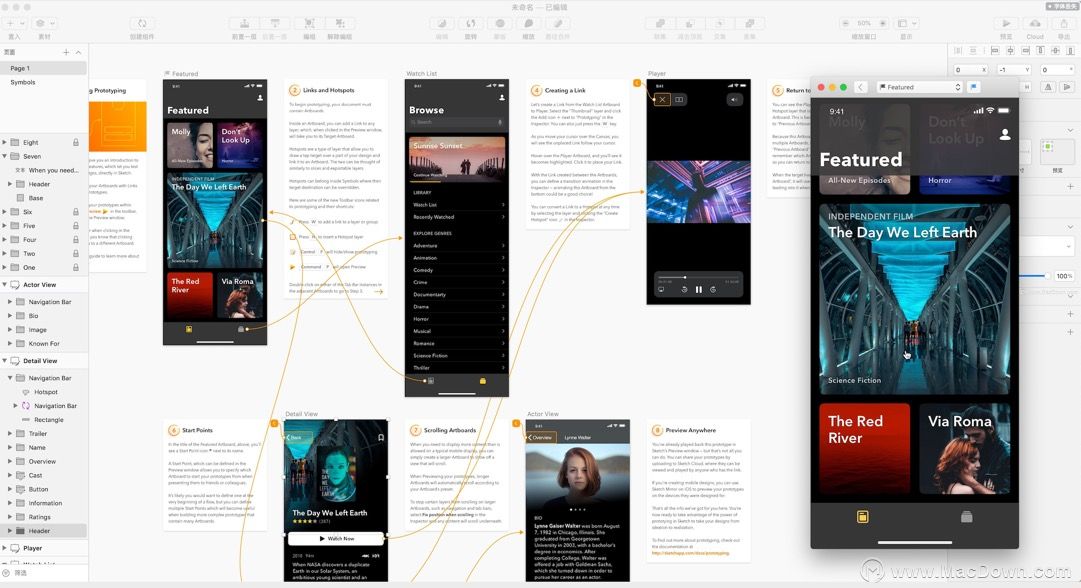Flip layer horizontally in inspector
This screenshot has width=1081, height=588.
(x=1048, y=87)
